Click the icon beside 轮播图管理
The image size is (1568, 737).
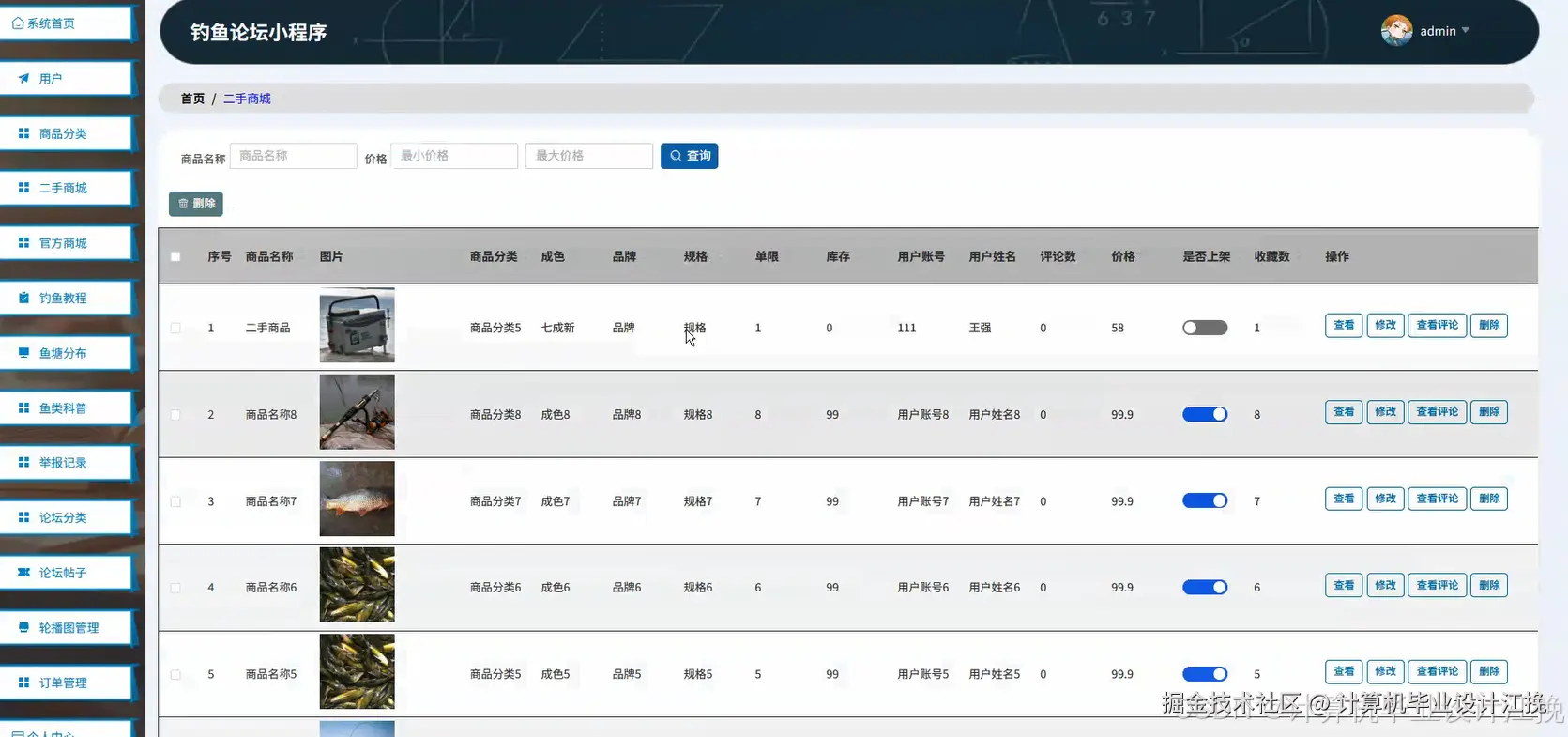(x=23, y=627)
